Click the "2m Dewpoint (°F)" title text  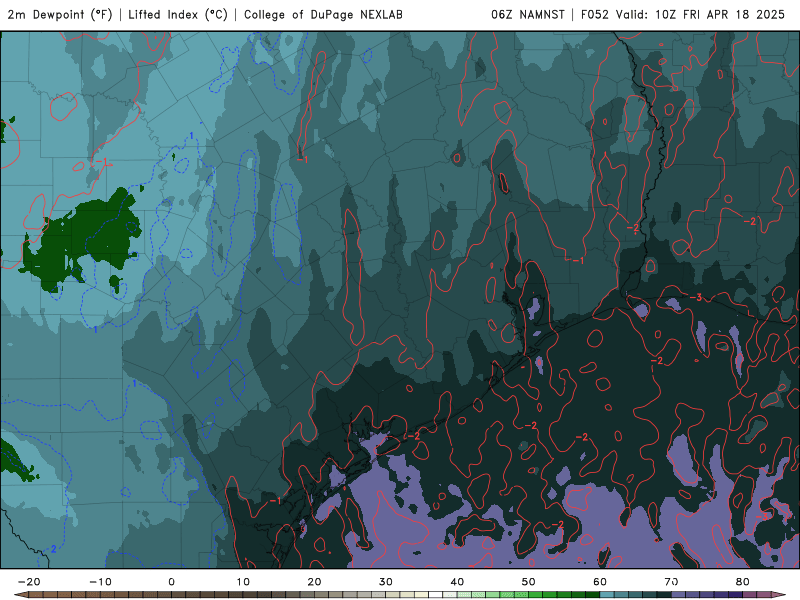(x=60, y=15)
